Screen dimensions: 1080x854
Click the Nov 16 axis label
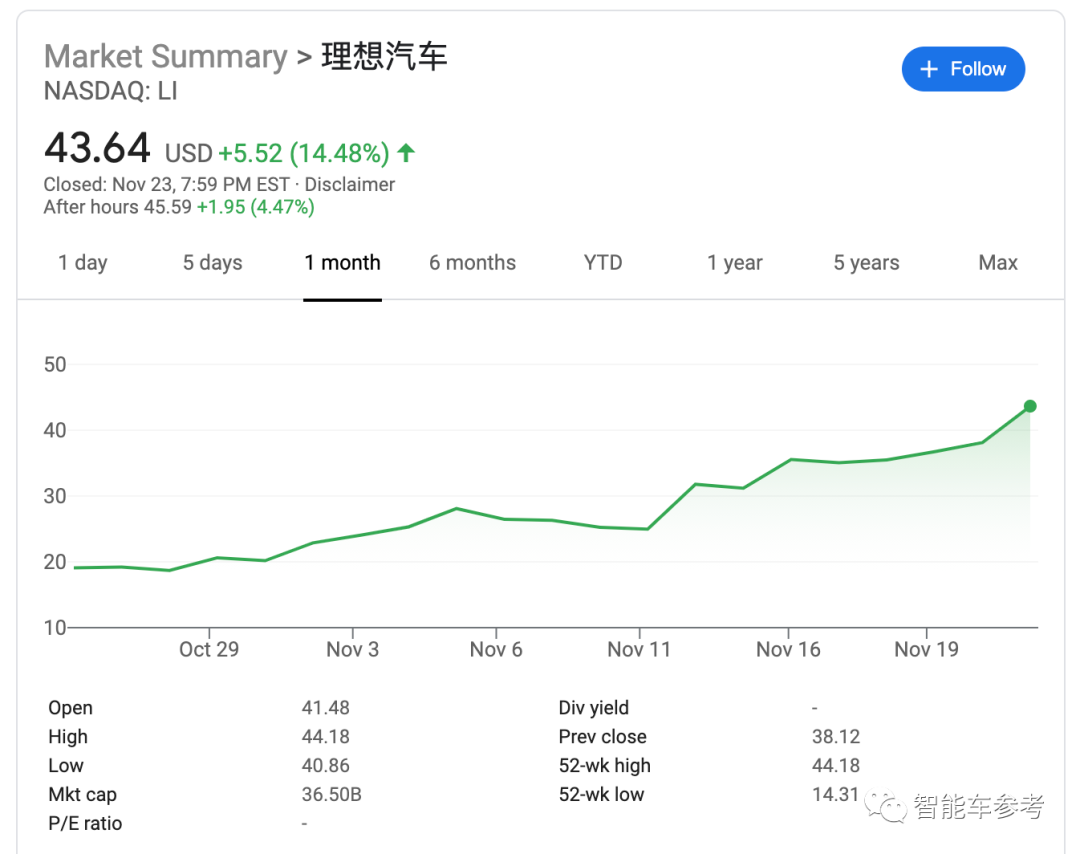click(789, 649)
